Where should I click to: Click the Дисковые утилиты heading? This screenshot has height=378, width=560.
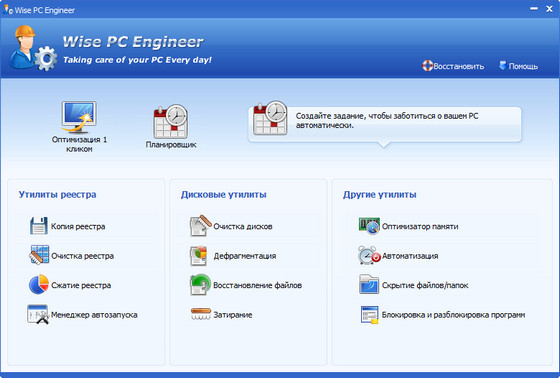coord(224,195)
